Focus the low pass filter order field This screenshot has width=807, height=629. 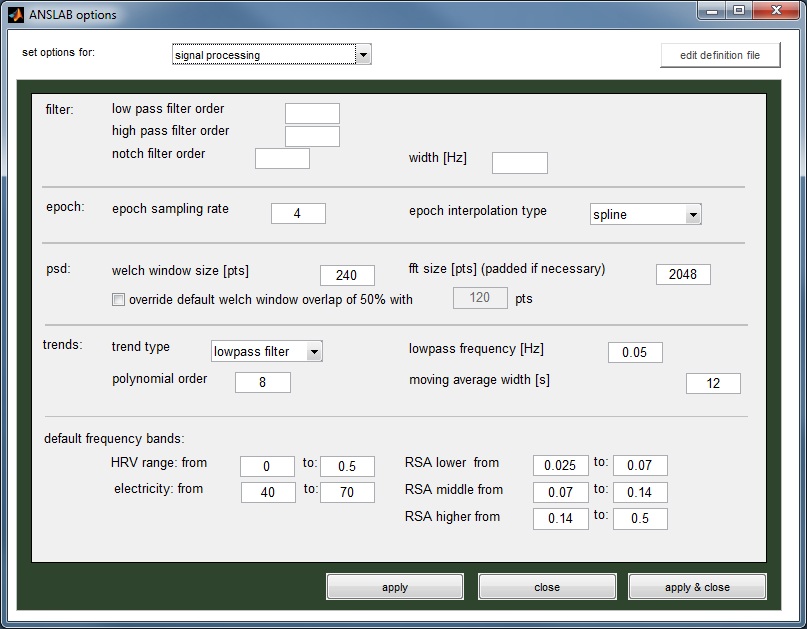[x=312, y=113]
